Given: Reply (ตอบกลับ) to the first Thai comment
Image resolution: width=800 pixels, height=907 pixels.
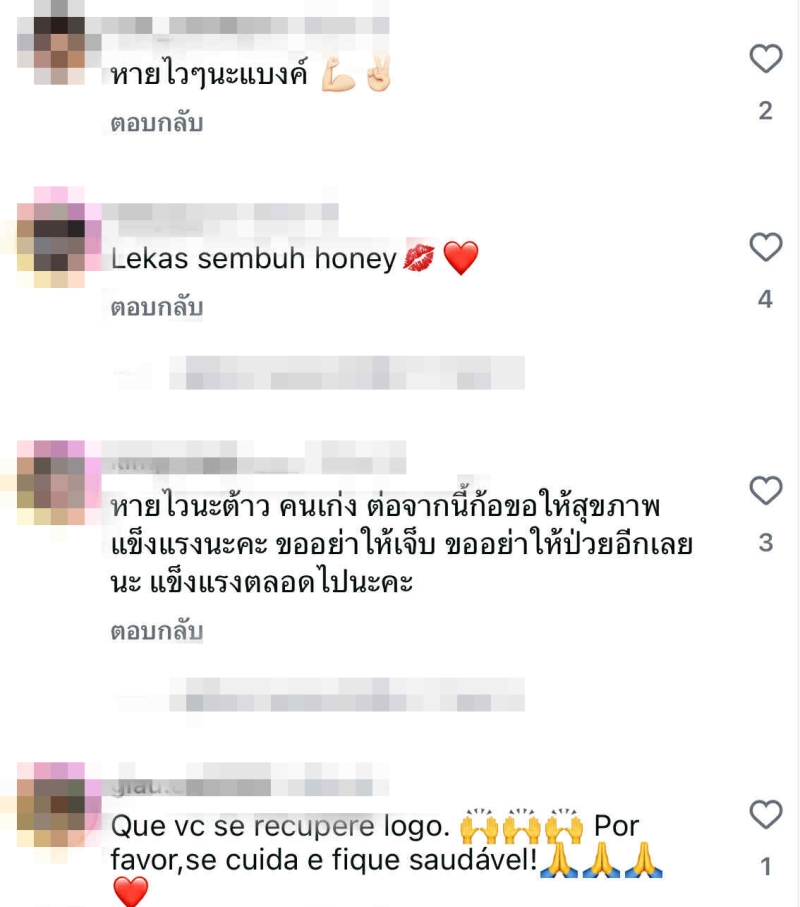Looking at the screenshot, I should point(157,123).
